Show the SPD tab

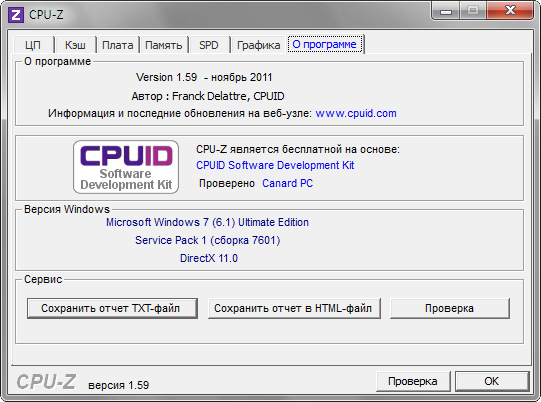209,45
